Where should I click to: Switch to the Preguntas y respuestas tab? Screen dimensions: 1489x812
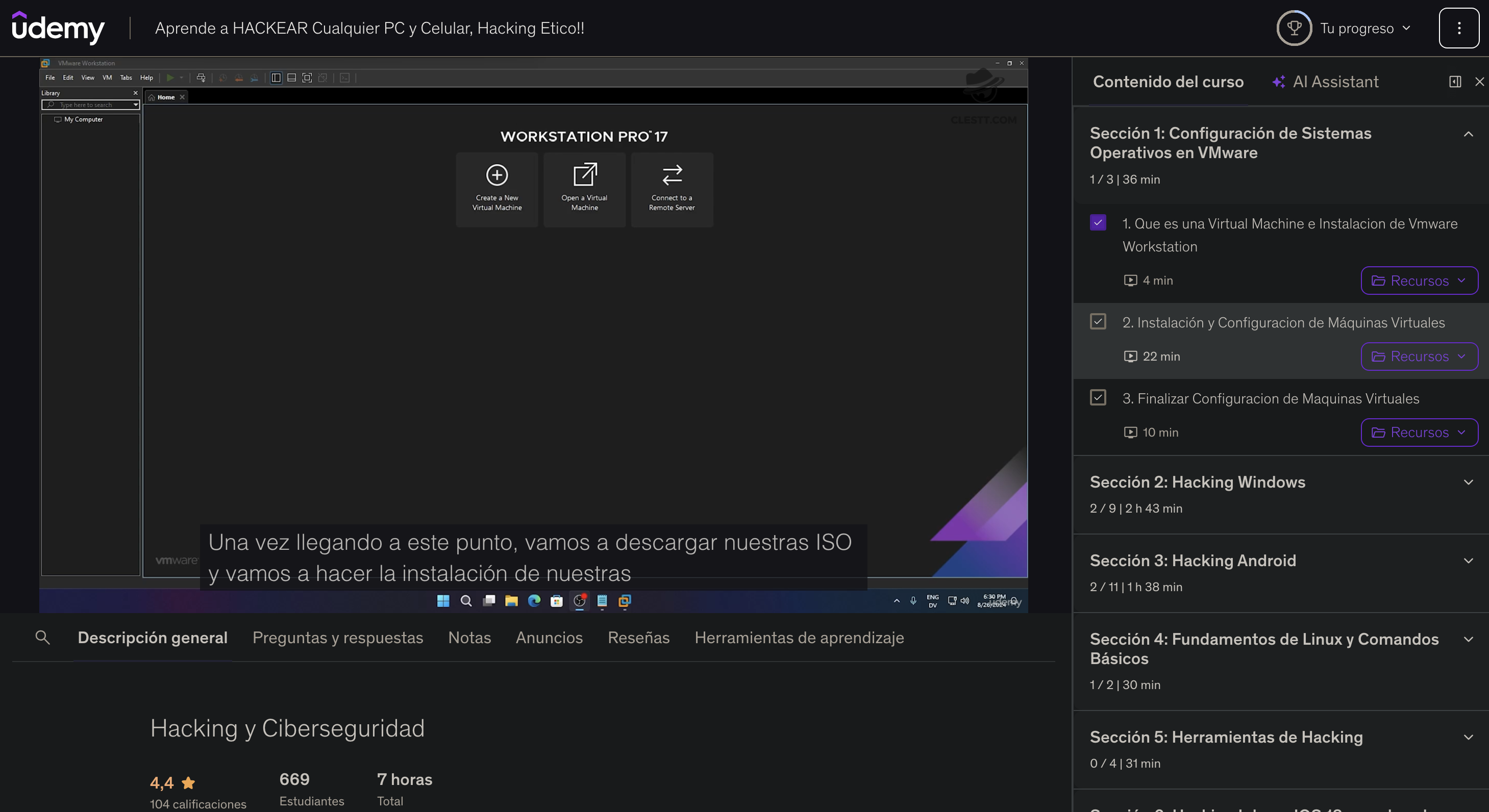338,638
